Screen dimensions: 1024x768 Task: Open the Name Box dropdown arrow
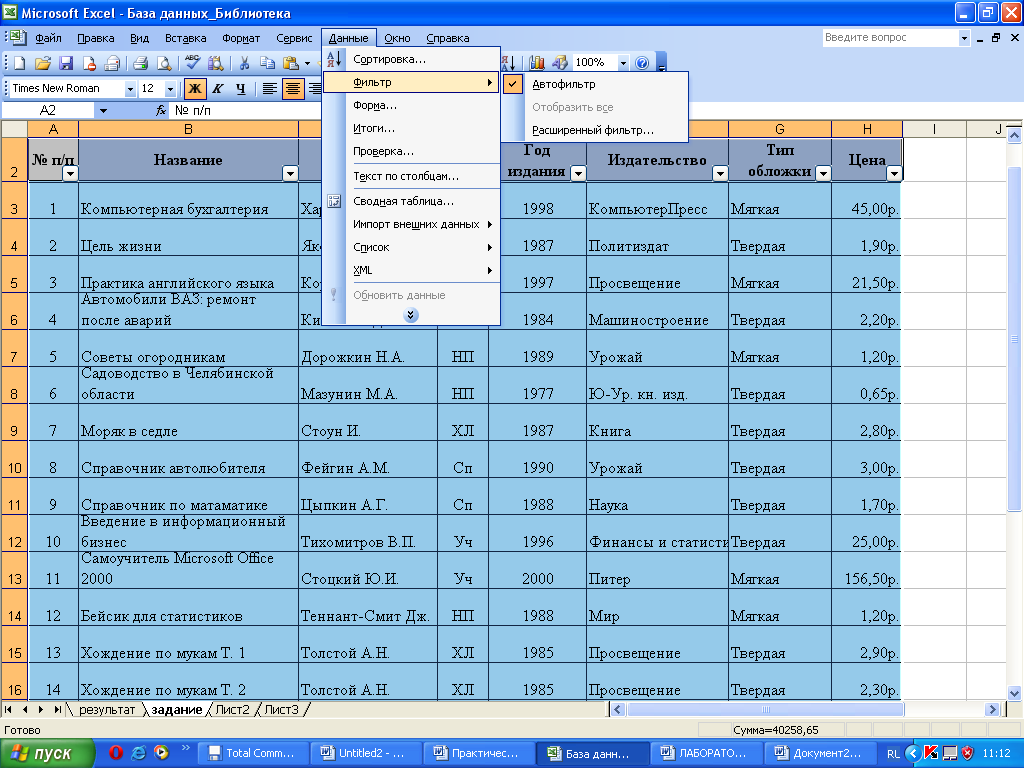tap(103, 110)
